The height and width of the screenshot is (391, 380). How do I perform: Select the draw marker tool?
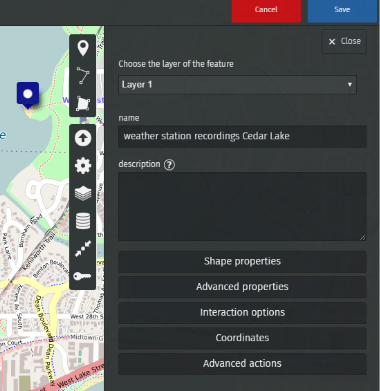tap(83, 48)
